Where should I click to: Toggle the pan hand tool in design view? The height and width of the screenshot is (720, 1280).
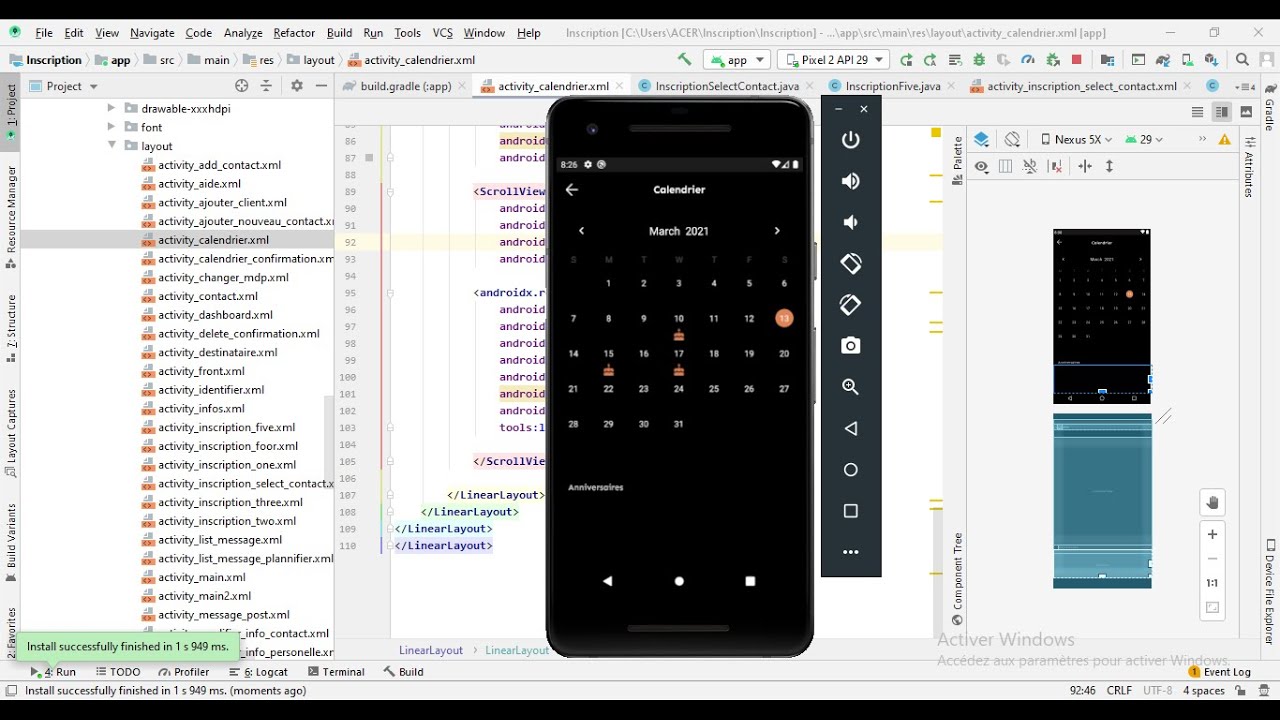(1213, 503)
